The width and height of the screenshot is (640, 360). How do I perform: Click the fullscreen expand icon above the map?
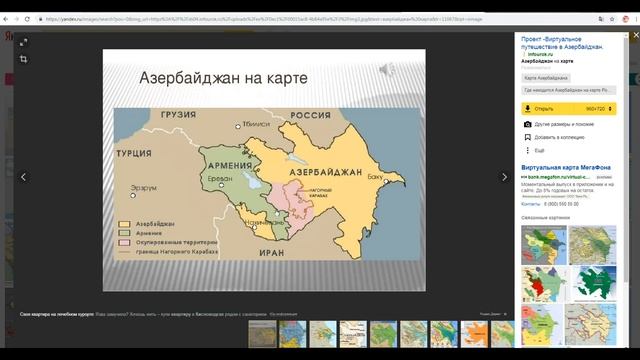(x=23, y=42)
